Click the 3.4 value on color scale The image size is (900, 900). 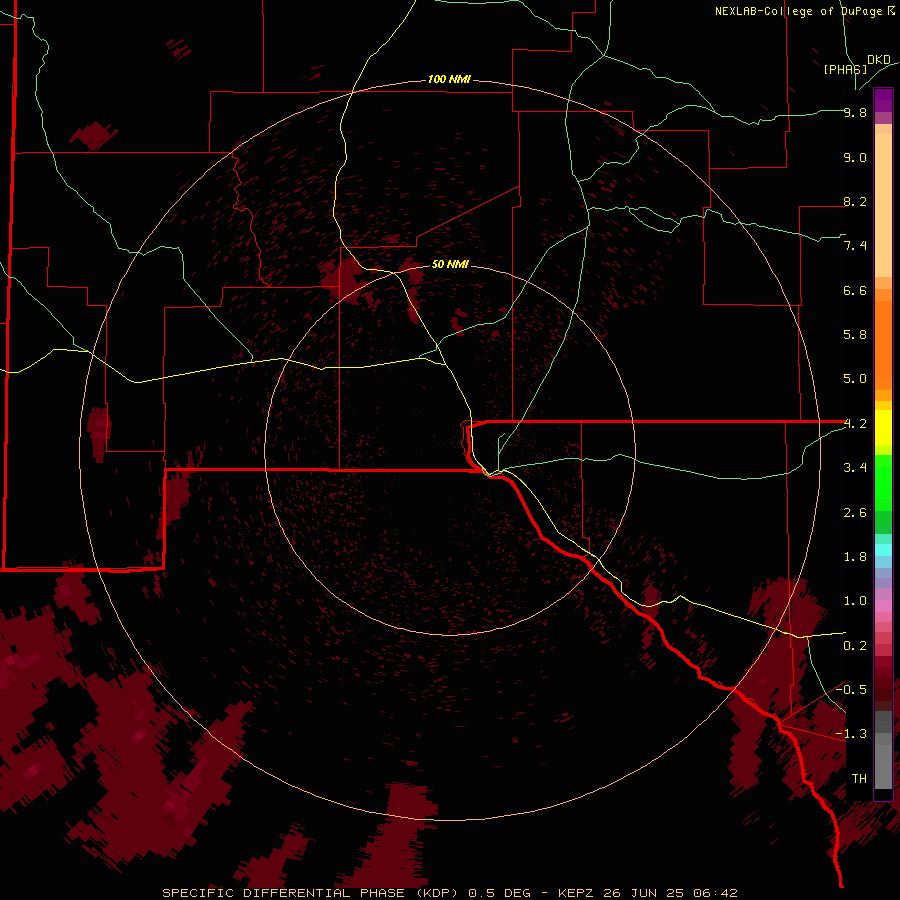(855, 468)
